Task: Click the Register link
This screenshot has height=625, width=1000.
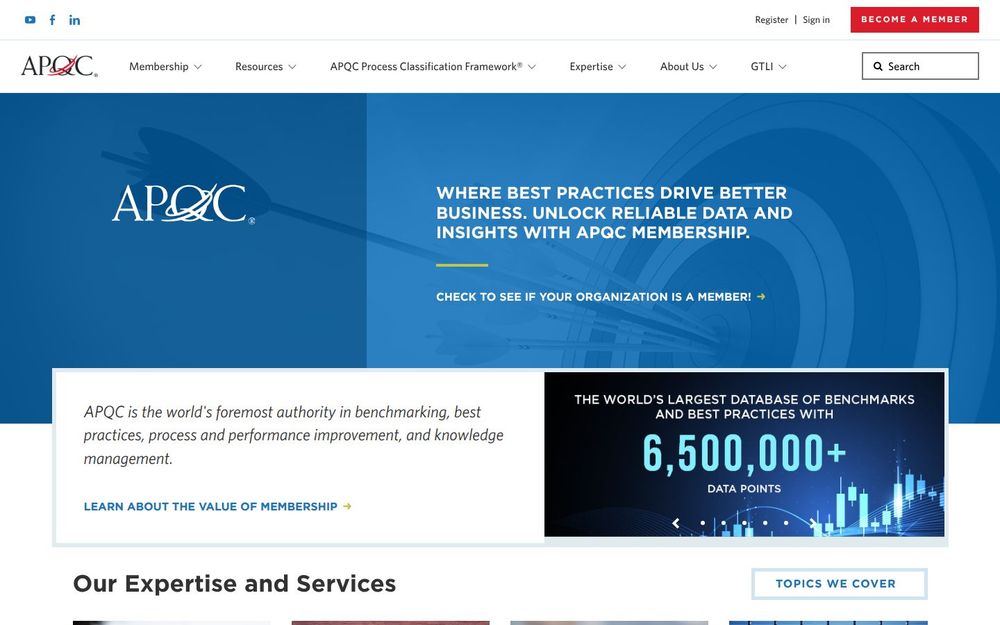Action: (772, 20)
